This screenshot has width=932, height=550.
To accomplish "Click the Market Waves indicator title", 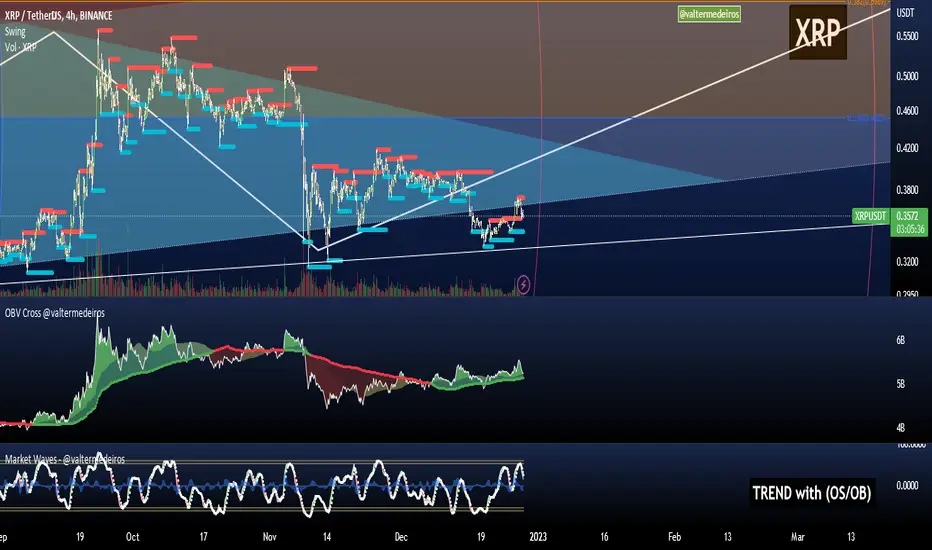I will click(x=65, y=459).
